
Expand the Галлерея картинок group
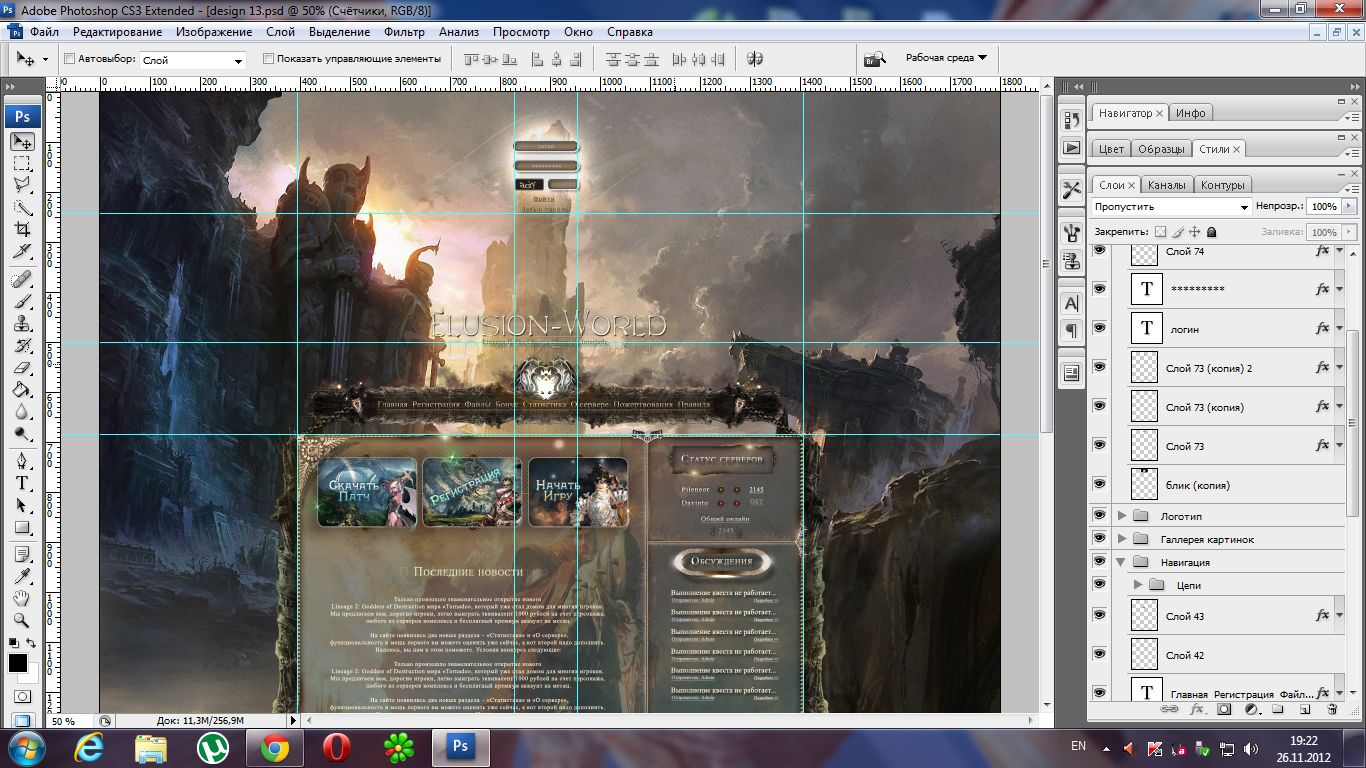pos(1122,539)
